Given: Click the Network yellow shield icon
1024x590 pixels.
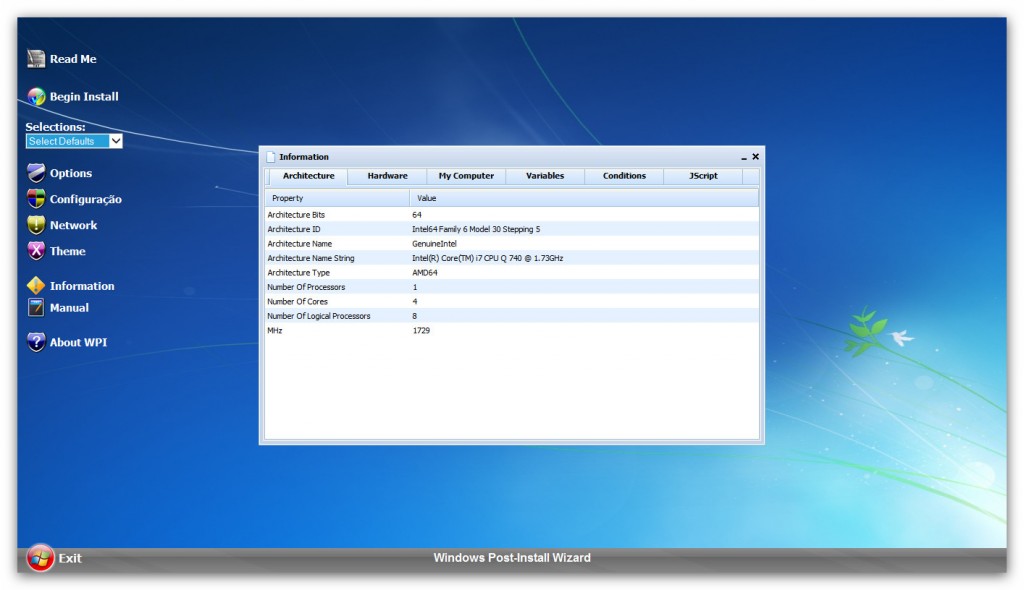Looking at the screenshot, I should tap(36, 225).
